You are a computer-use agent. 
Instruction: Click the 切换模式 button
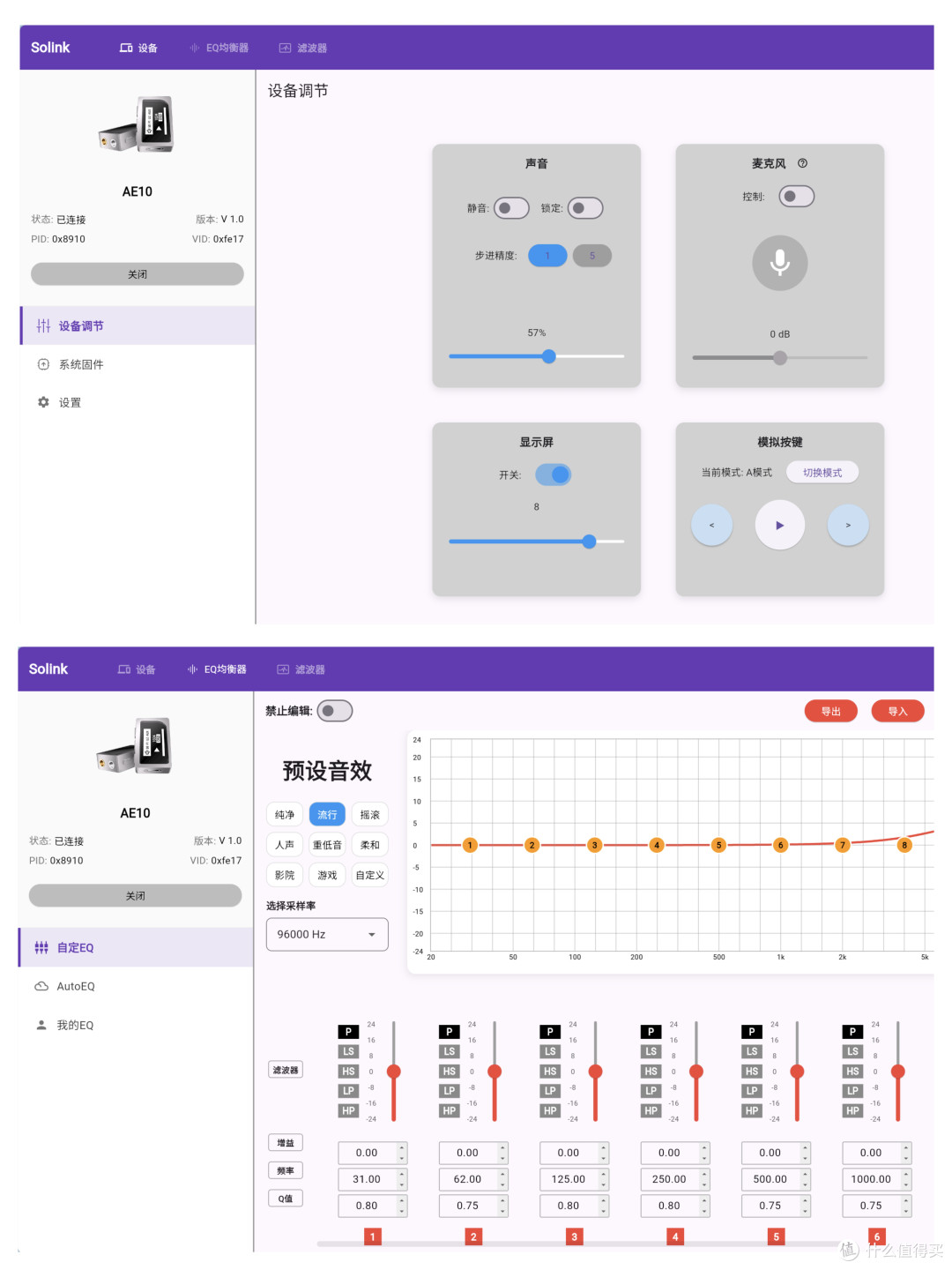click(x=822, y=473)
